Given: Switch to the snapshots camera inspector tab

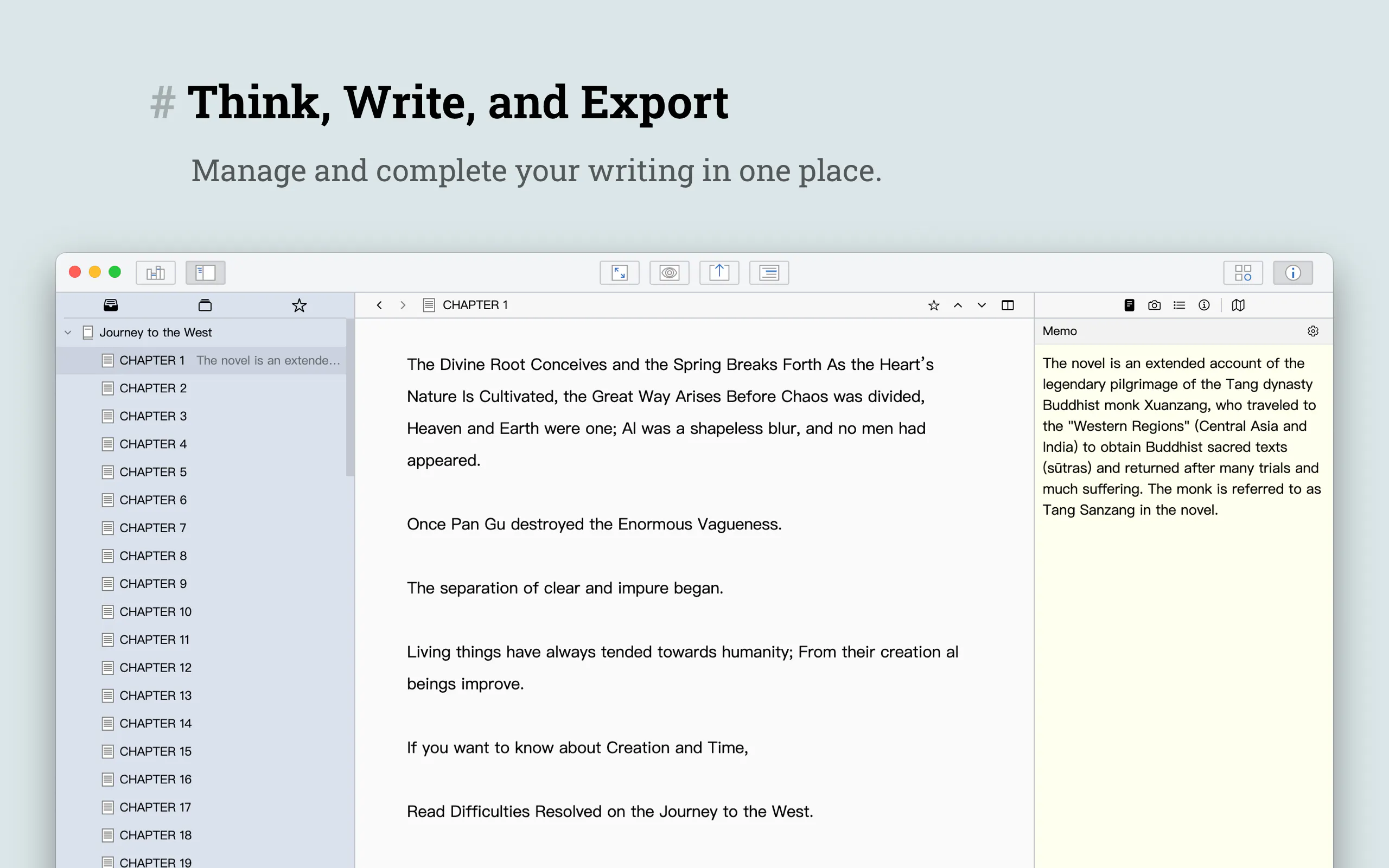Looking at the screenshot, I should (1154, 305).
